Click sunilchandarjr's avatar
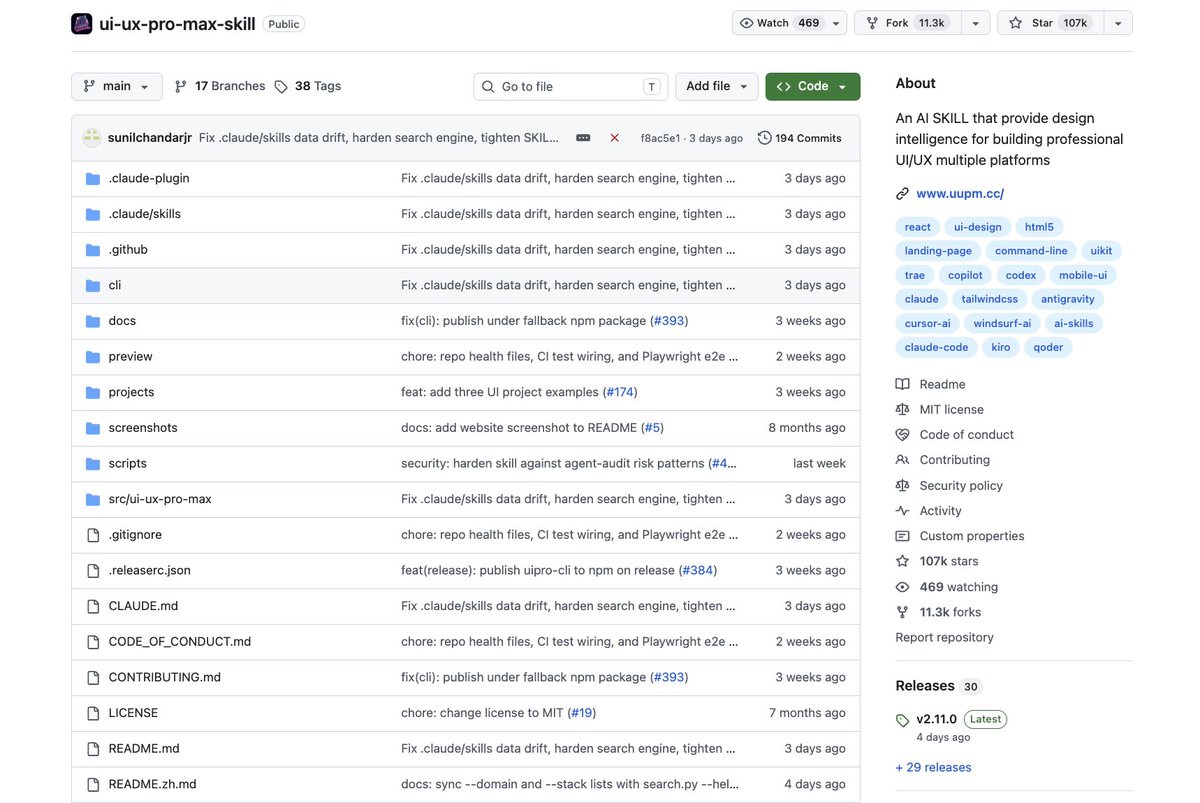This screenshot has height=803, width=1200. tap(92, 138)
